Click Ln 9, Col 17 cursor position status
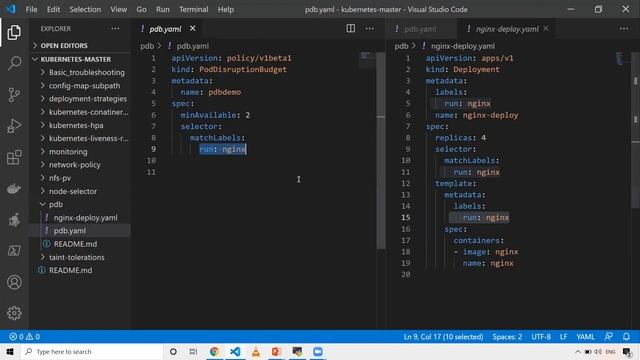Screen dimensions: 640x360 coord(443,337)
